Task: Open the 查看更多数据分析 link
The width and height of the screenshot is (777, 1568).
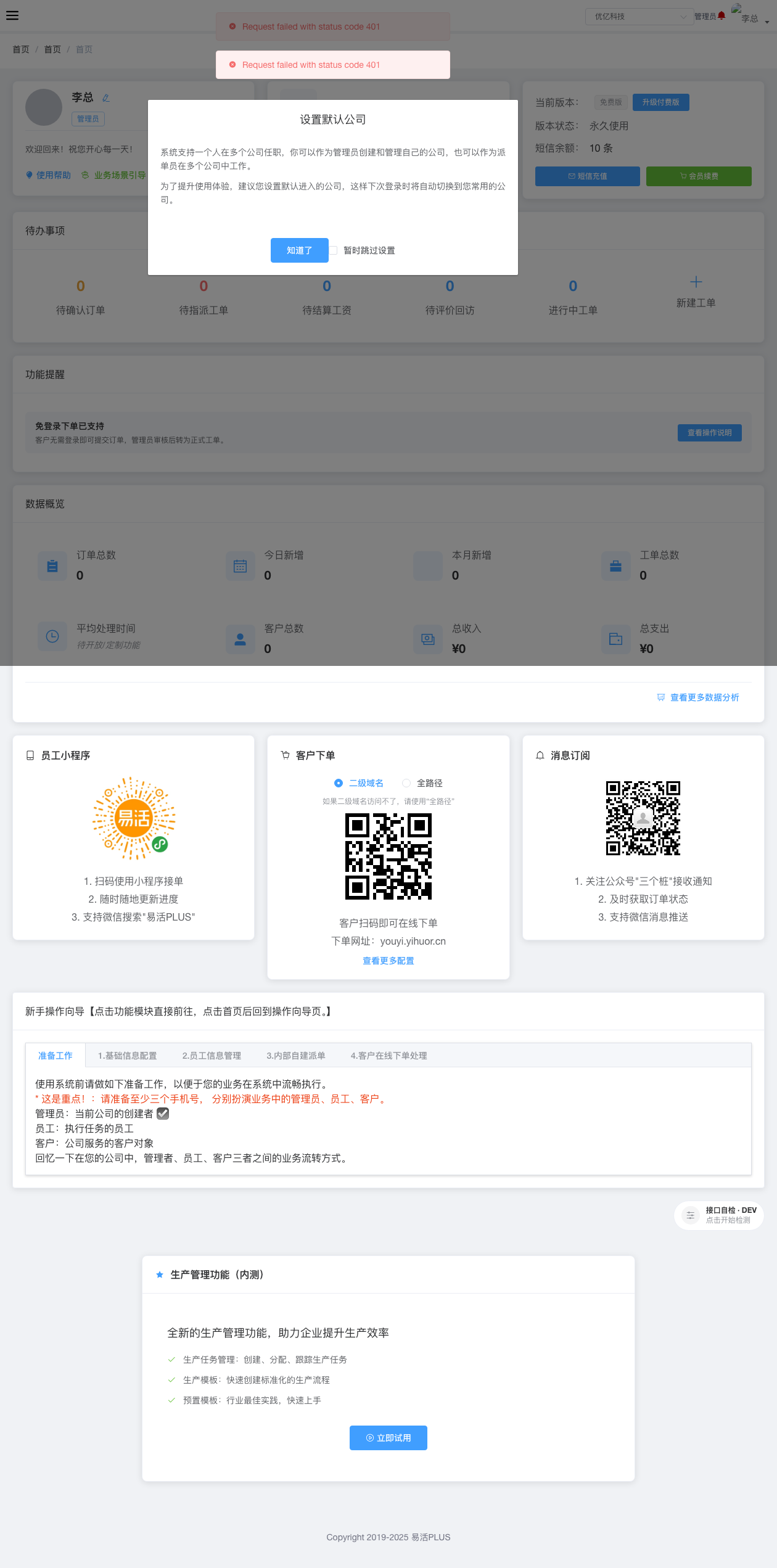Action: coord(698,697)
